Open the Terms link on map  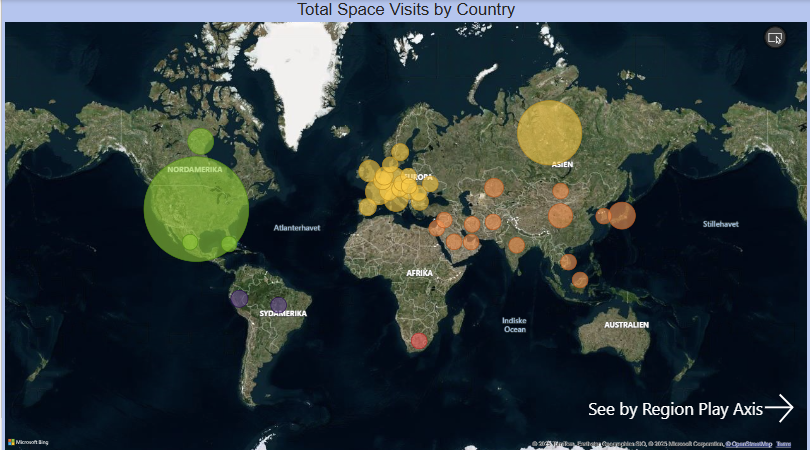pos(783,444)
